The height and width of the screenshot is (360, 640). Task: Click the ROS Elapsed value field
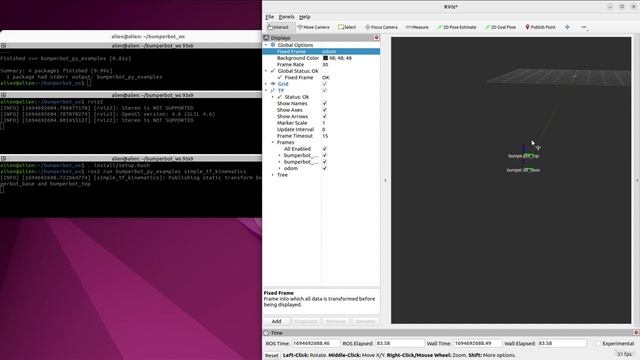pos(399,343)
